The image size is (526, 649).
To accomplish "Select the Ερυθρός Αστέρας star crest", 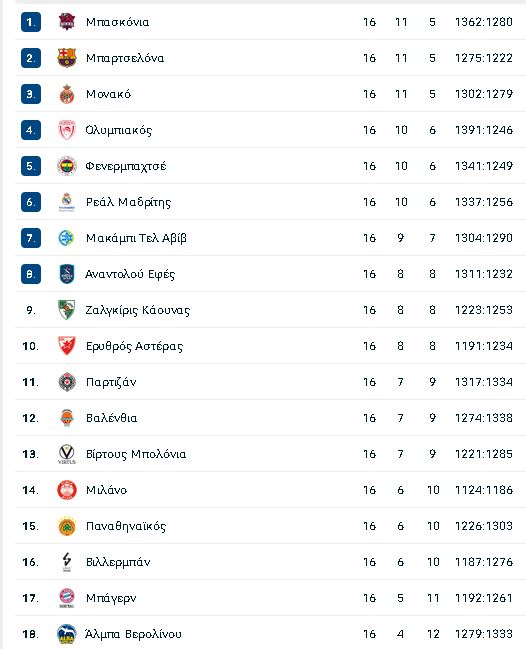I will pos(67,346).
